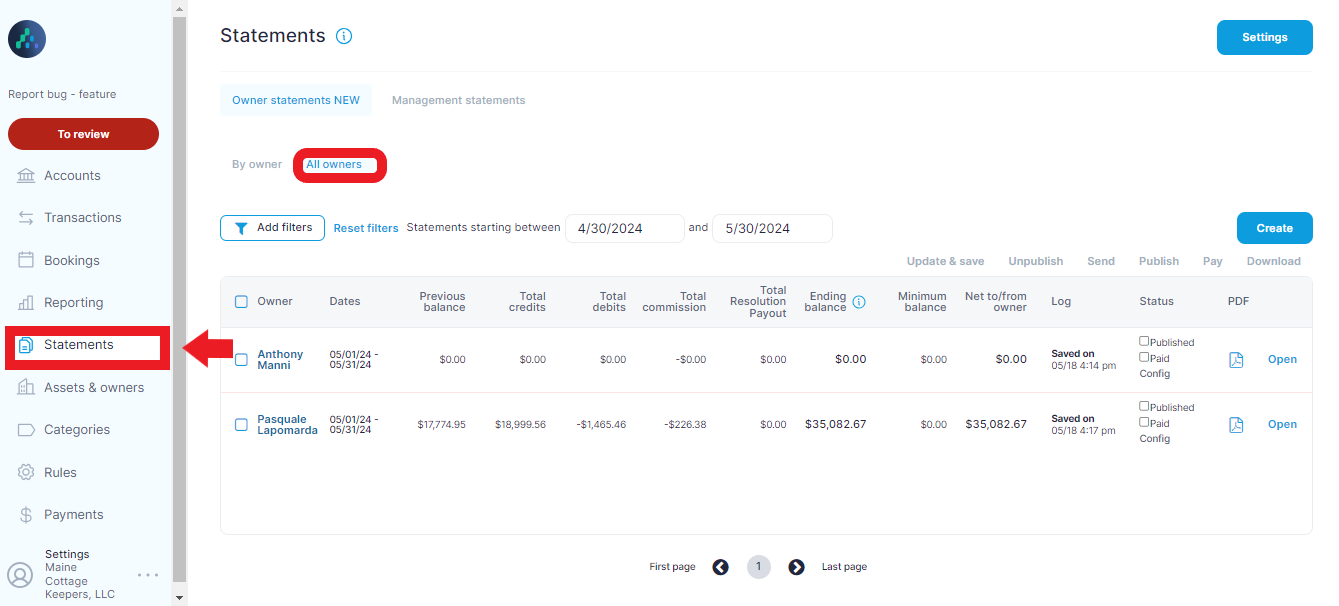The width and height of the screenshot is (1339, 606).
Task: Check Published for Pasquale Lapomarda
Action: pyautogui.click(x=1144, y=406)
